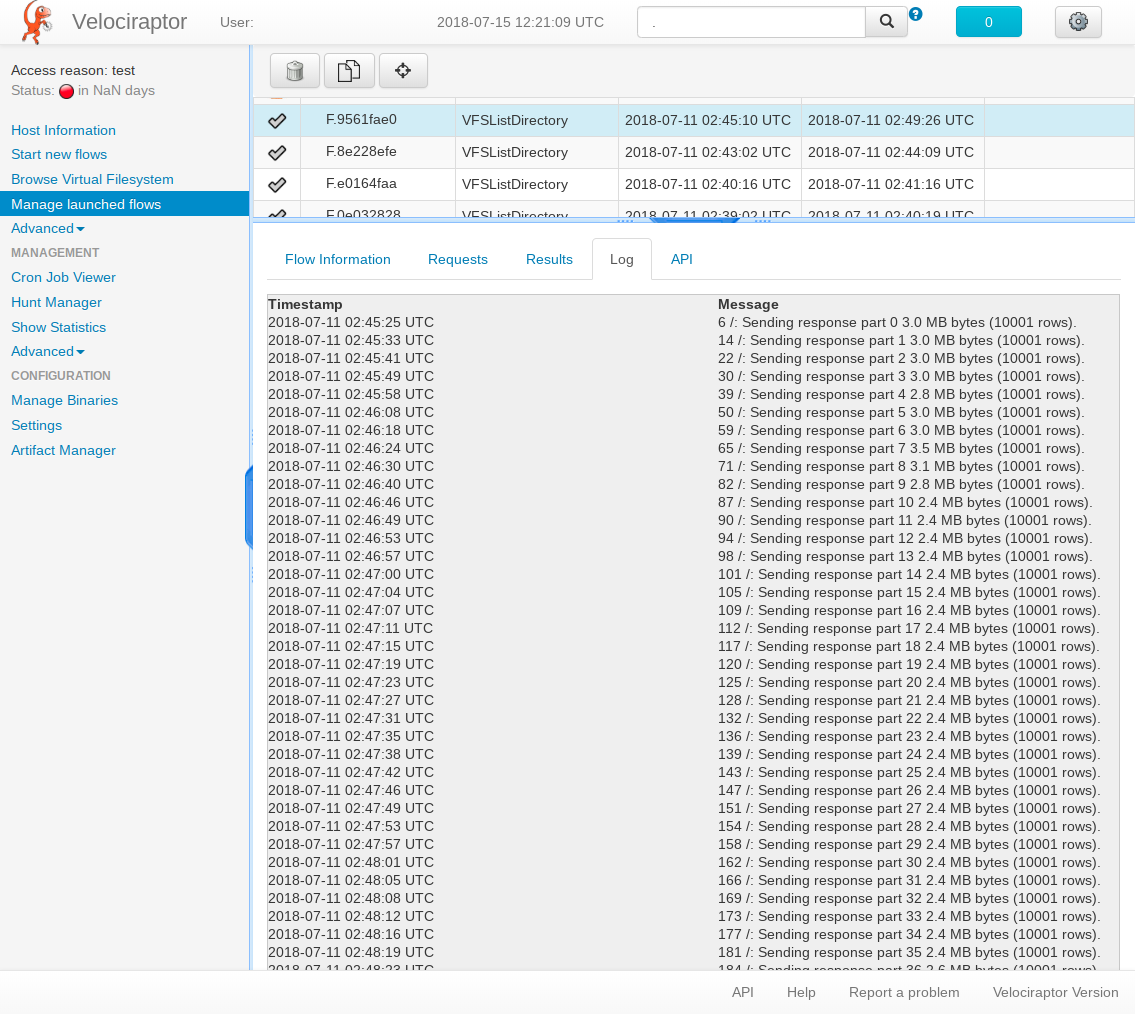The image size is (1135, 1014).
Task: Click the blue notification count button
Action: pyautogui.click(x=988, y=22)
